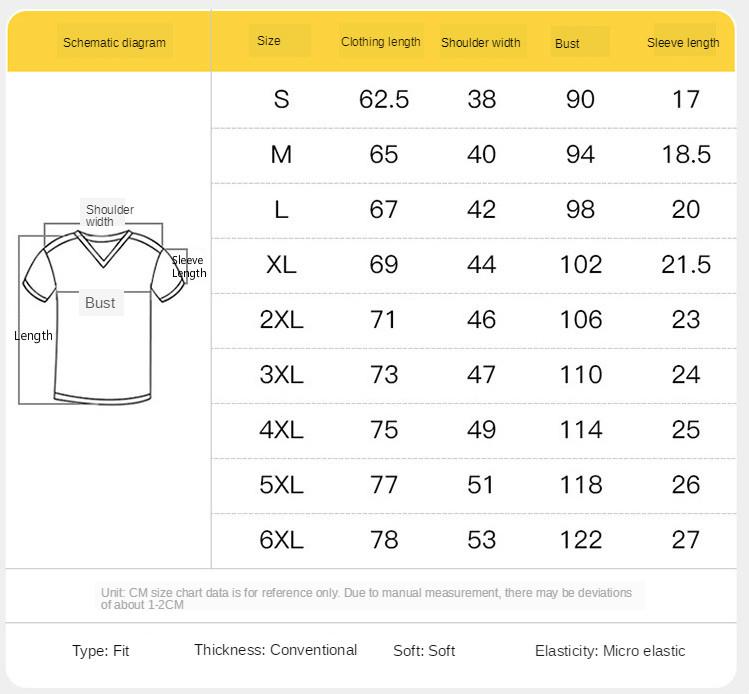The width and height of the screenshot is (749, 694).
Task: Click the Bust column header
Action: [x=567, y=43]
